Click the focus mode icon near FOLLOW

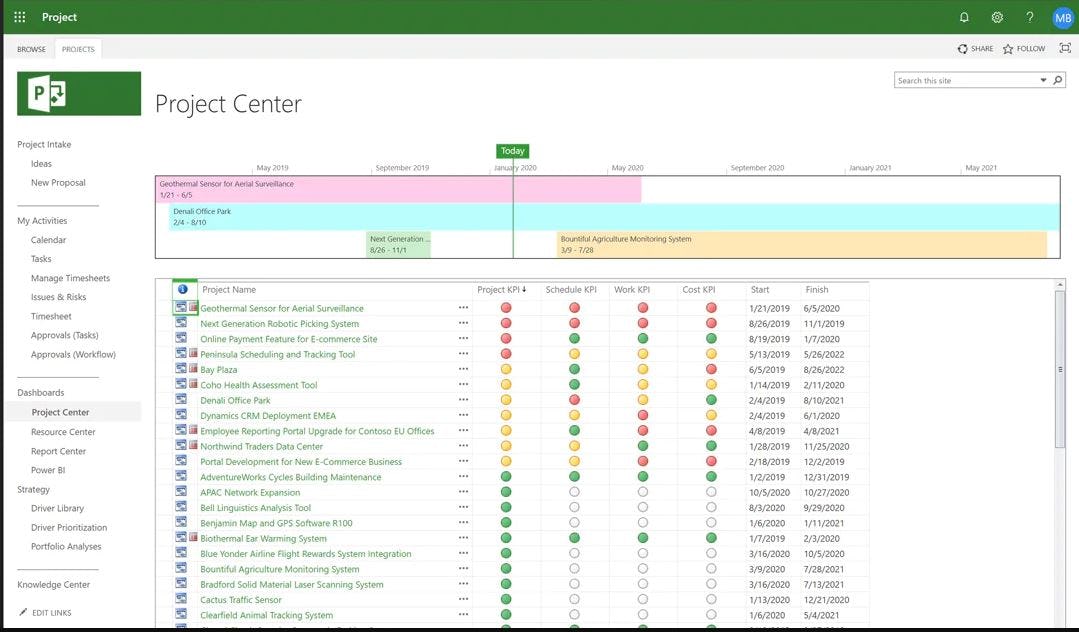tap(1064, 47)
